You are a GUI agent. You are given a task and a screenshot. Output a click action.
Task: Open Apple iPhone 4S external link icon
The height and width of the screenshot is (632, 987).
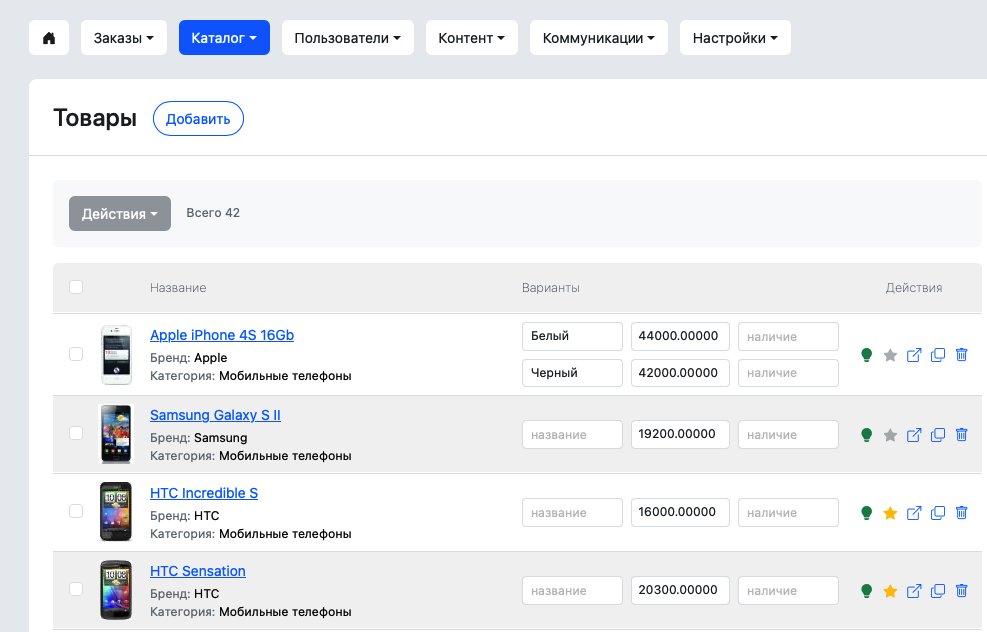pos(914,355)
